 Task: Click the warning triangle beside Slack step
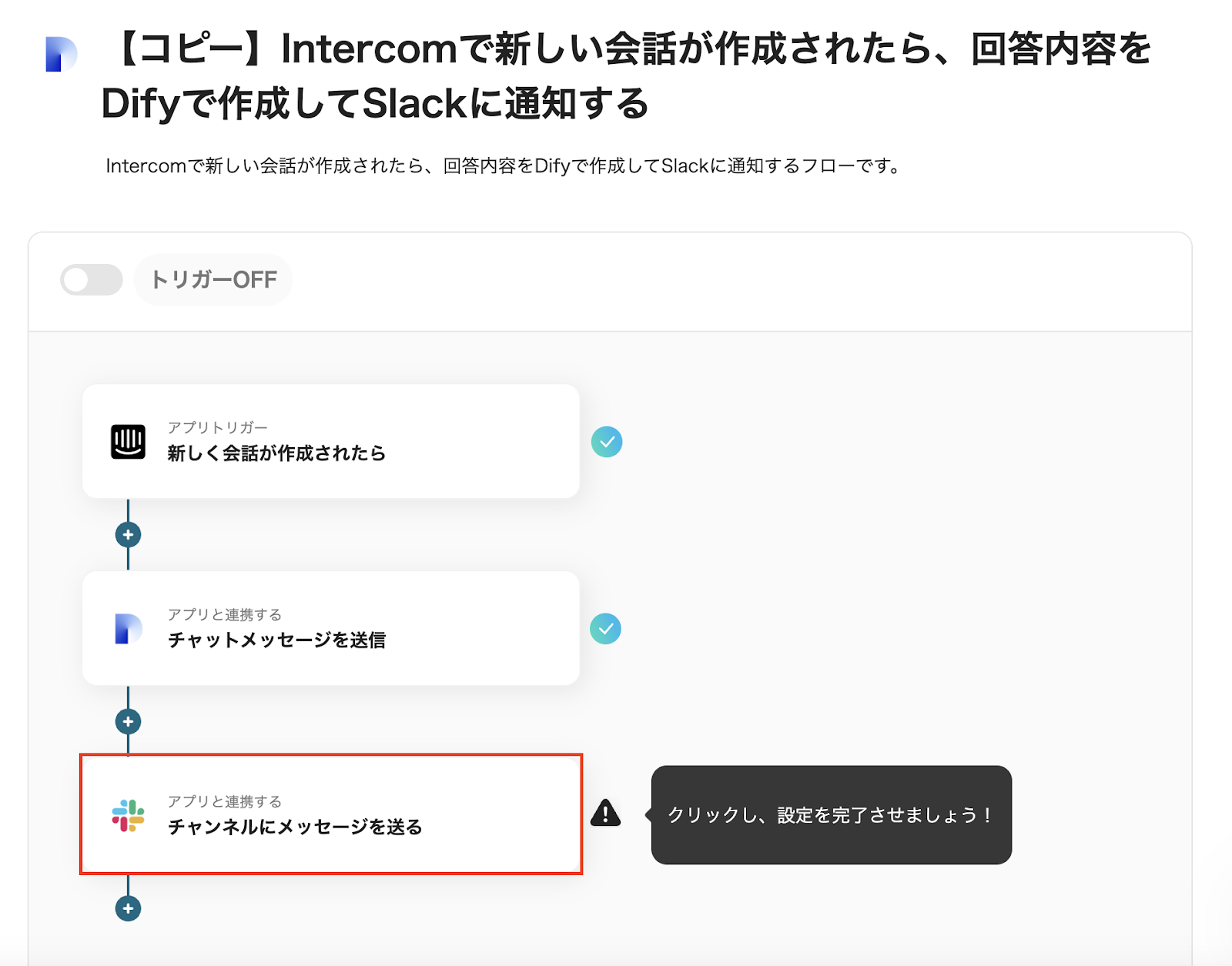(x=606, y=813)
